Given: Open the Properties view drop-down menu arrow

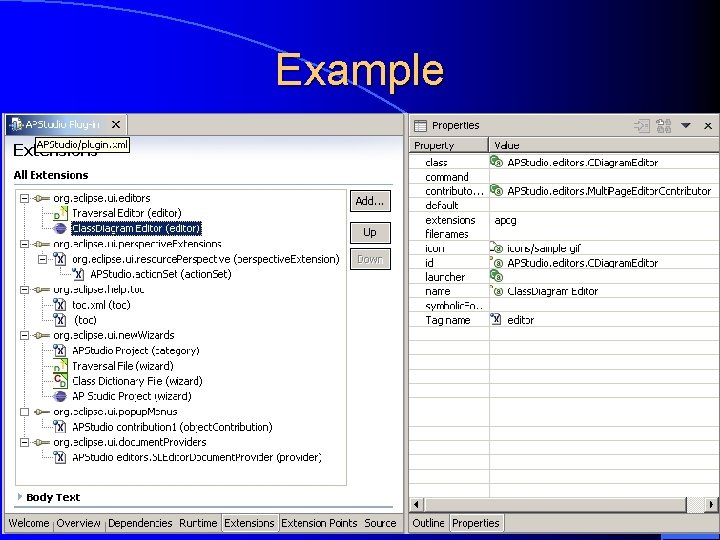Looking at the screenshot, I should (686, 125).
